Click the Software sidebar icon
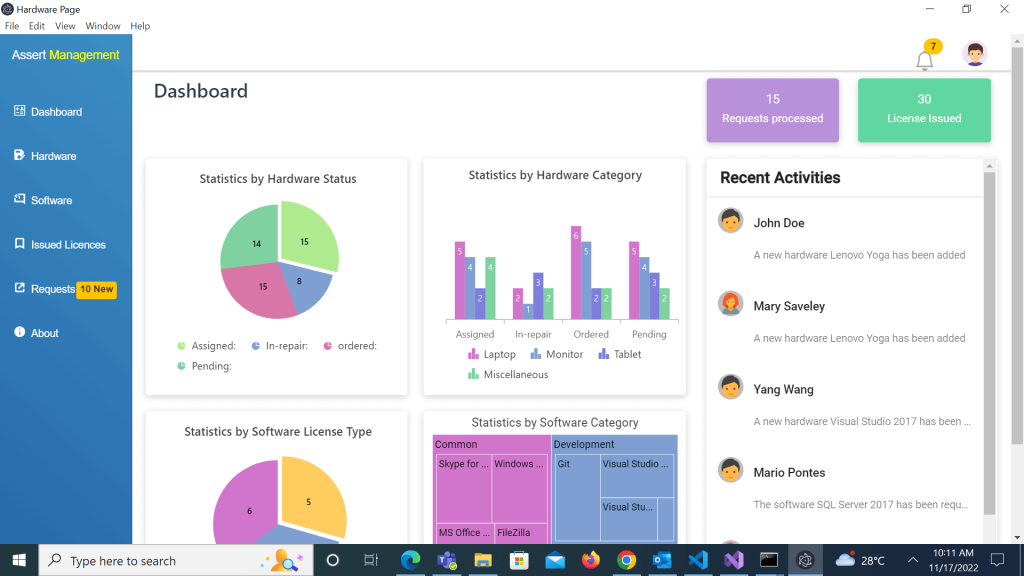The width and height of the screenshot is (1024, 576). tap(19, 200)
